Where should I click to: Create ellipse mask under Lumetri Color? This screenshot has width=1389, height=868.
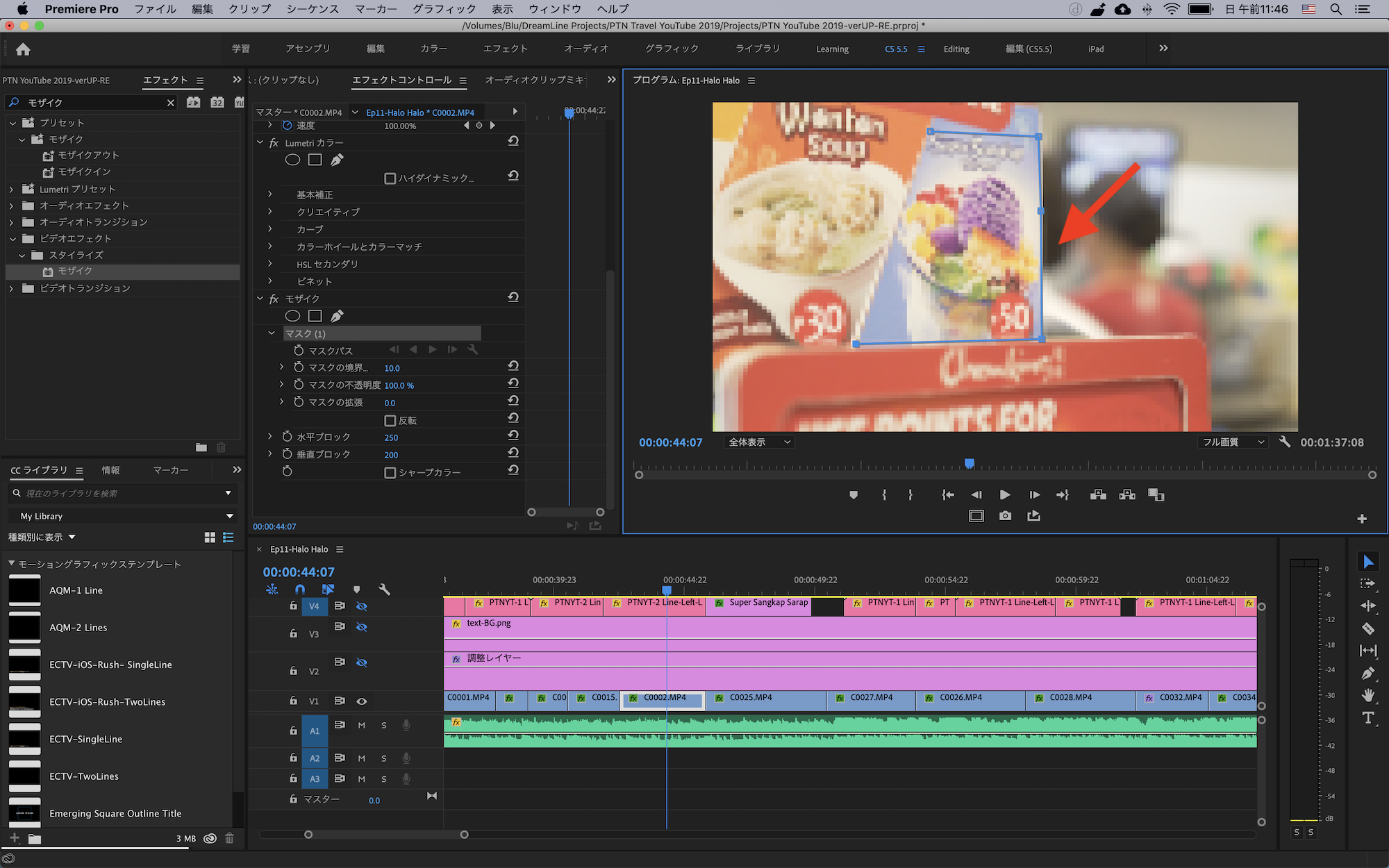(292, 160)
